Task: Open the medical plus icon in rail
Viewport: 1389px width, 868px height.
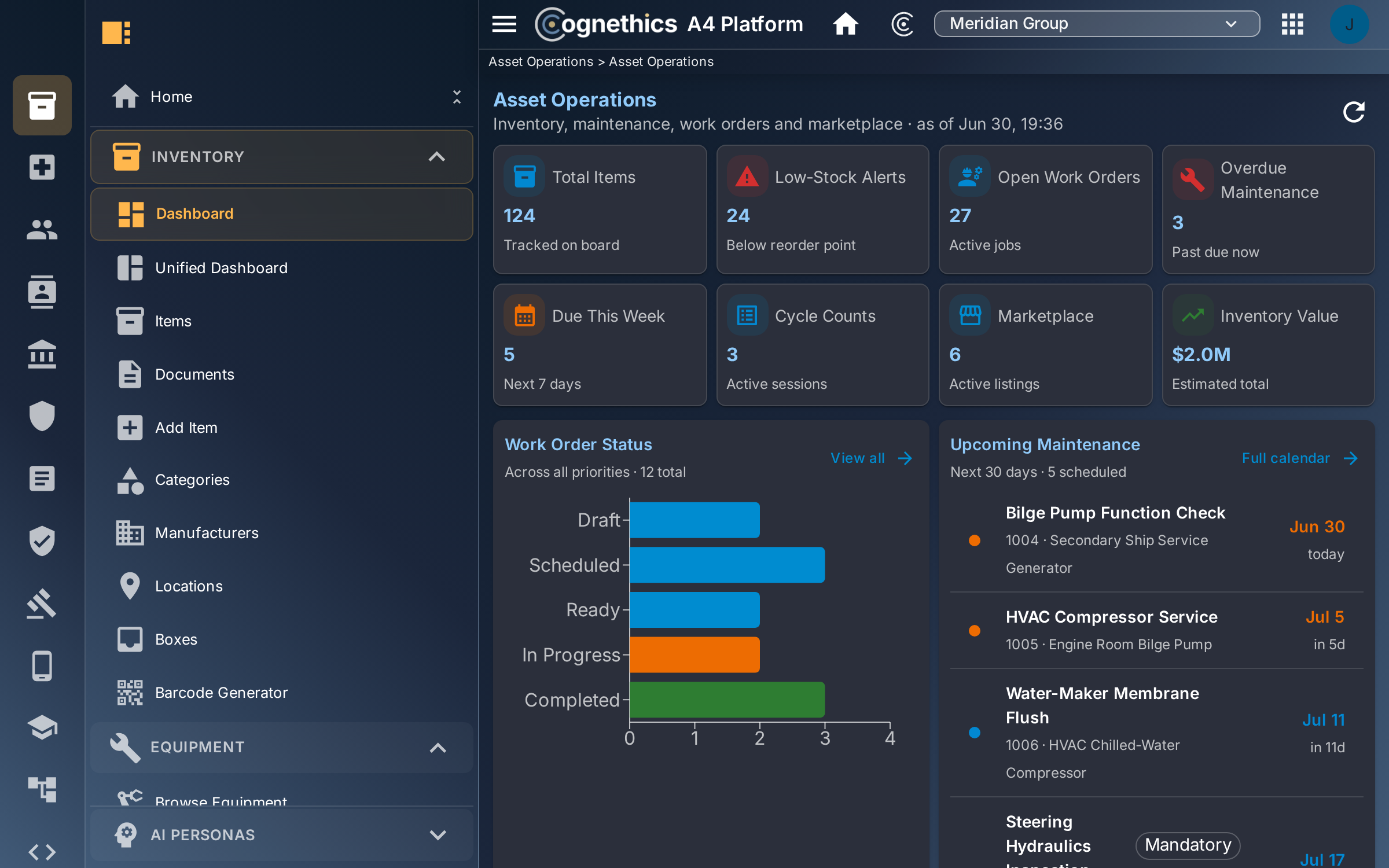Action: [42, 167]
